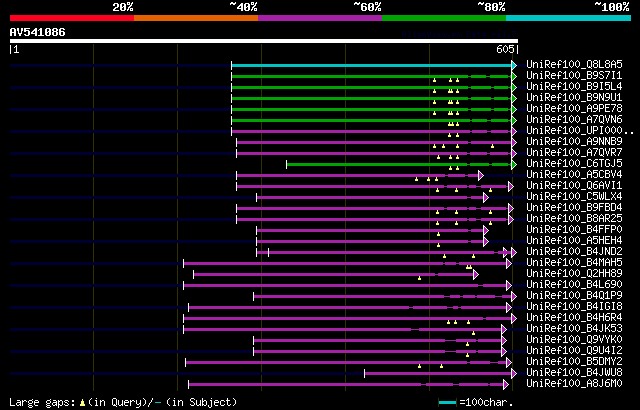Select the UniRef100_B5DMY2 label
This screenshot has height=410, width=640.
pyautogui.click(x=574, y=362)
